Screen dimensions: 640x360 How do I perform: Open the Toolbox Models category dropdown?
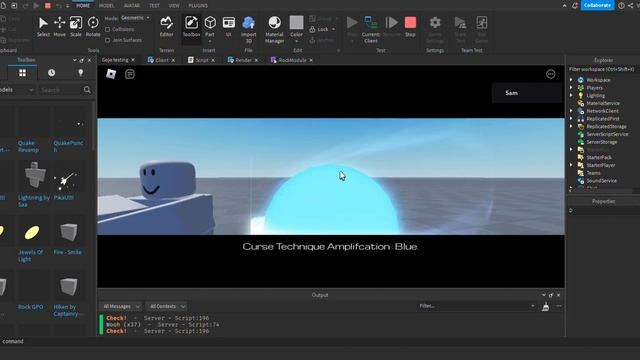click(17, 90)
